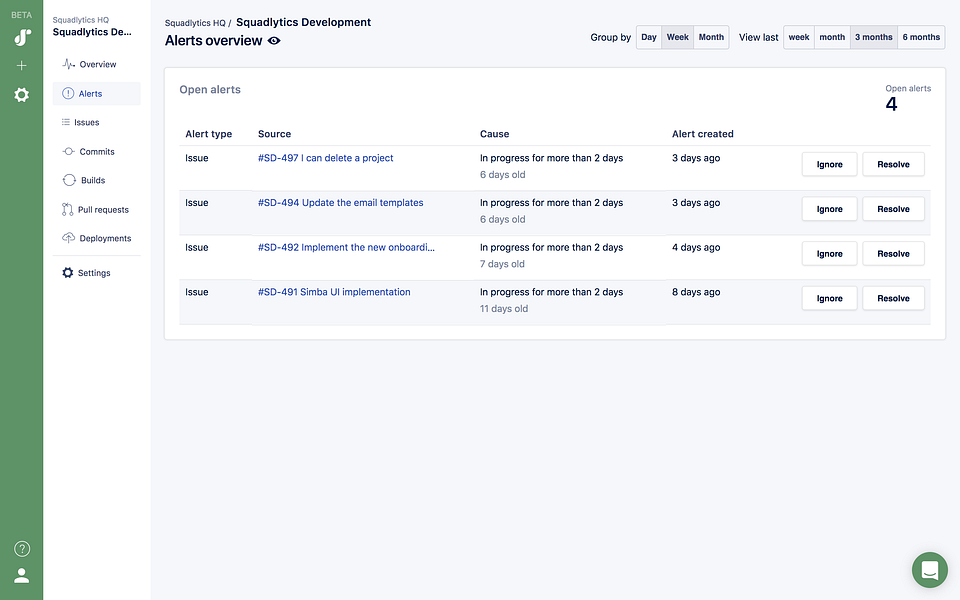
Task: Click the Overview pulse icon
Action: point(69,64)
